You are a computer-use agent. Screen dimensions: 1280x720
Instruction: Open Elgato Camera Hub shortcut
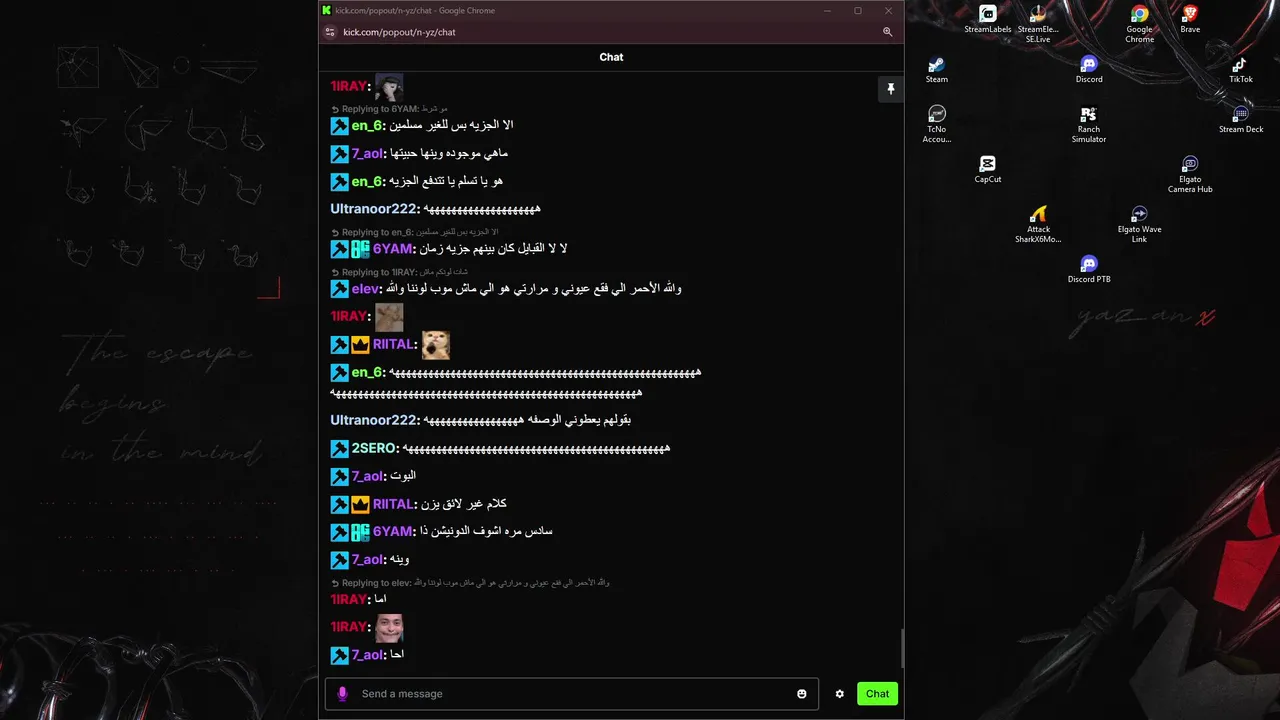1190,175
